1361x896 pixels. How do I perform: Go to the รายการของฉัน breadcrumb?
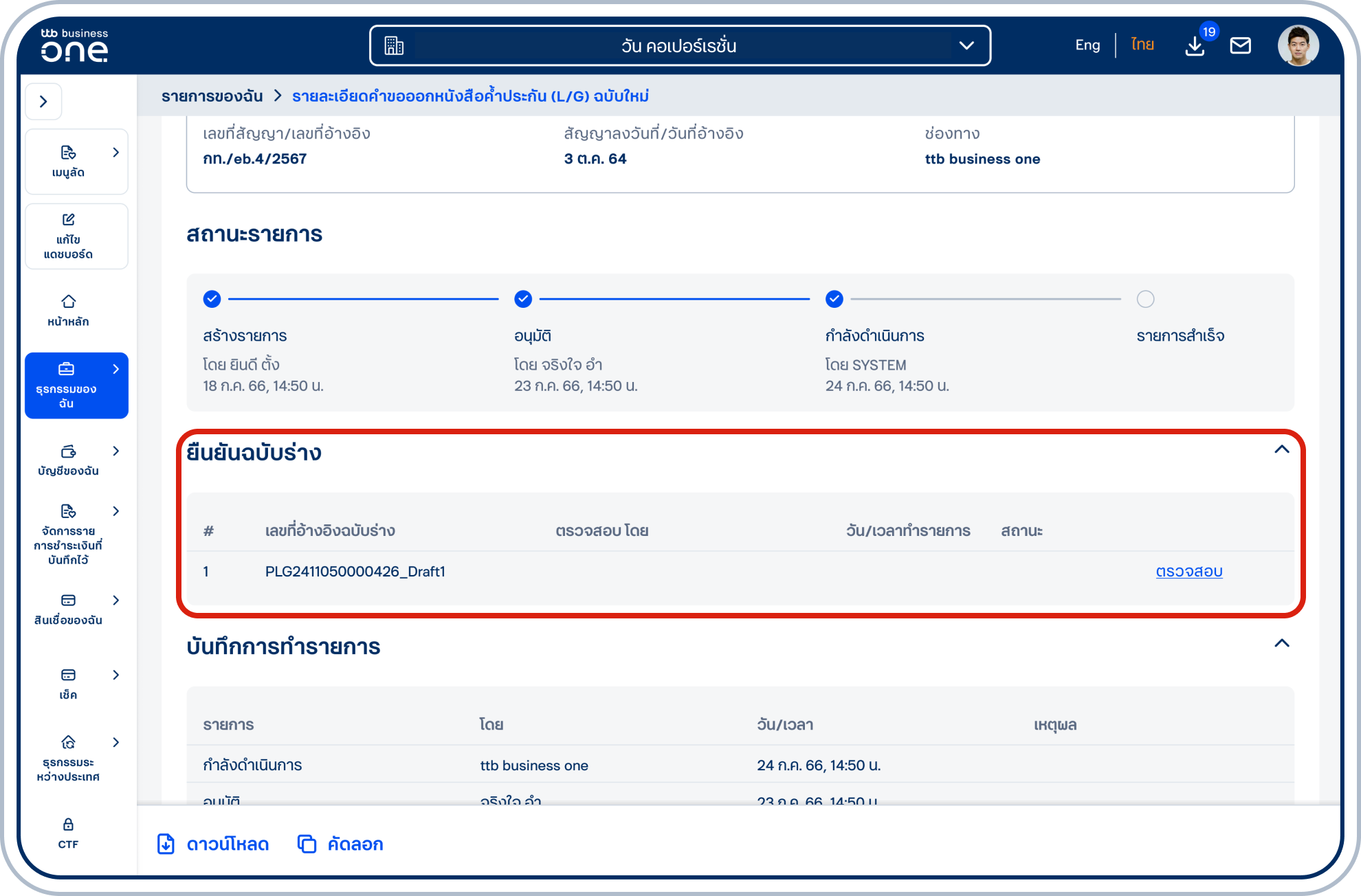[212, 96]
